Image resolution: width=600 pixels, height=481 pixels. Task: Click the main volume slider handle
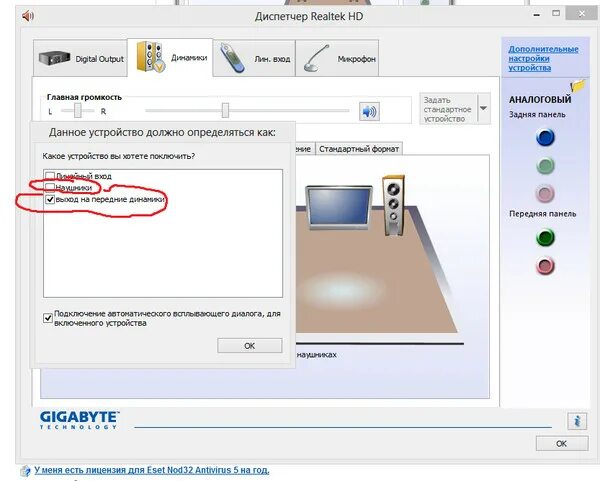tap(225, 110)
